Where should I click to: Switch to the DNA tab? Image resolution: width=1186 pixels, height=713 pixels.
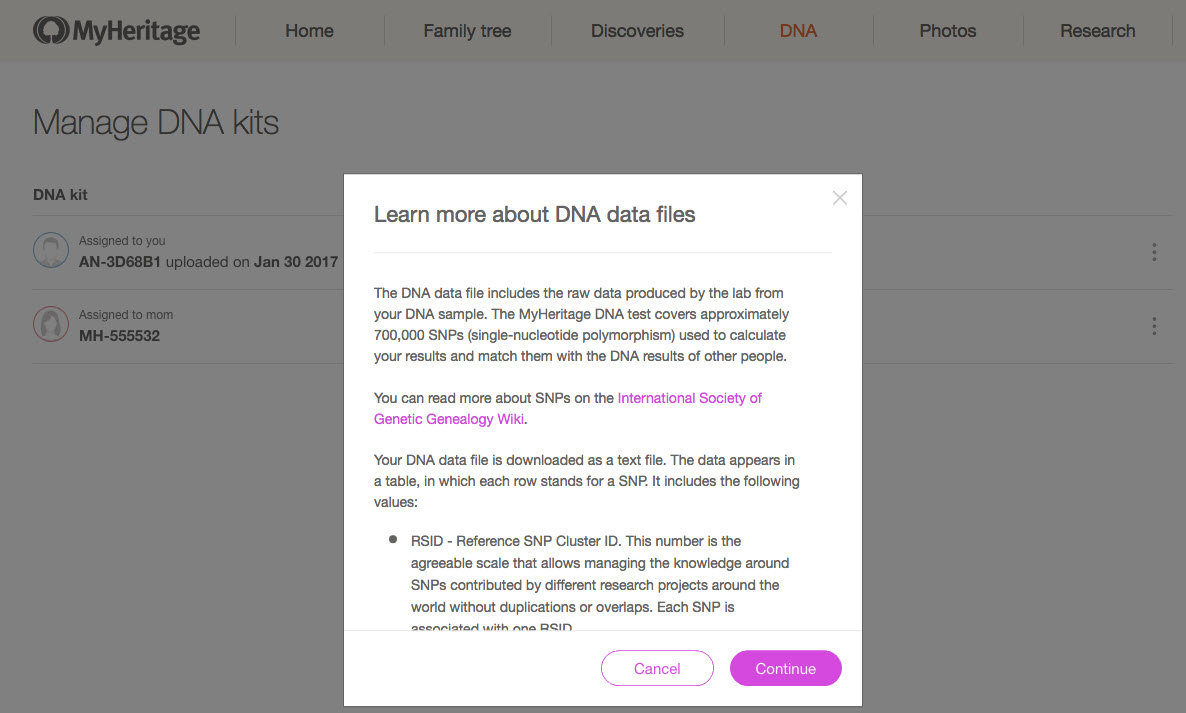click(x=798, y=30)
